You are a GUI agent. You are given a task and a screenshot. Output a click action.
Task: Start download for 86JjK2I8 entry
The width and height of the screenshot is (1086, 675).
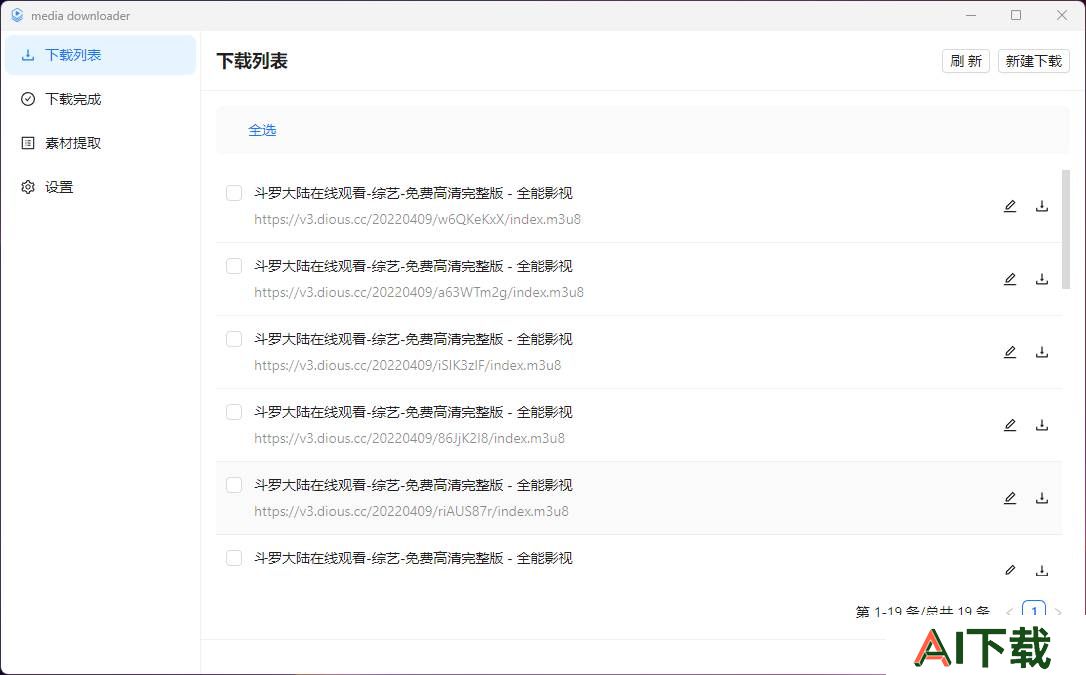[x=1042, y=425]
